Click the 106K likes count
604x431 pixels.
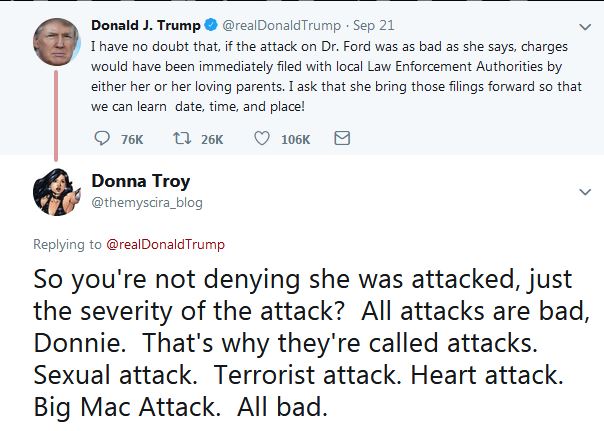pyautogui.click(x=295, y=139)
